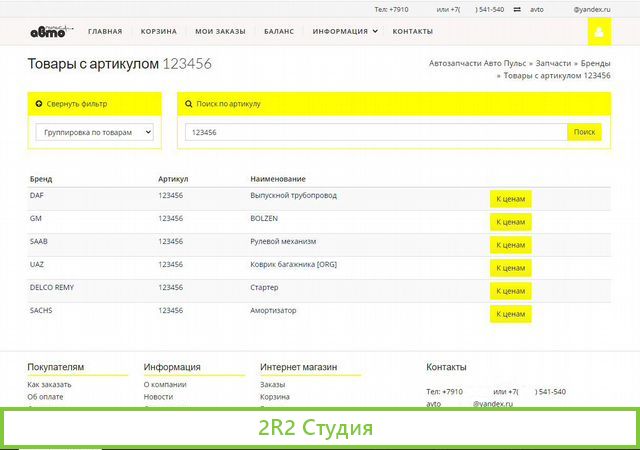Click К ценам for SAAB Рулевой механизм
This screenshot has width=640, height=450.
click(510, 245)
